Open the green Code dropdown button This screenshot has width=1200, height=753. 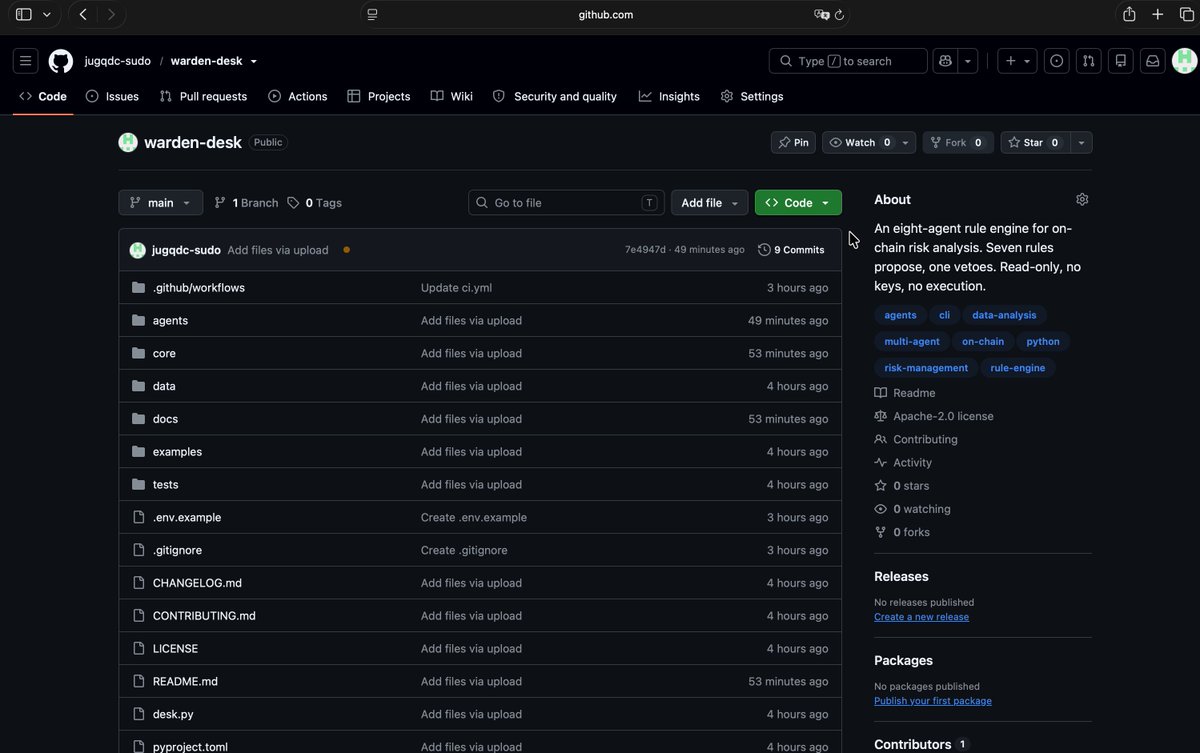(x=798, y=203)
